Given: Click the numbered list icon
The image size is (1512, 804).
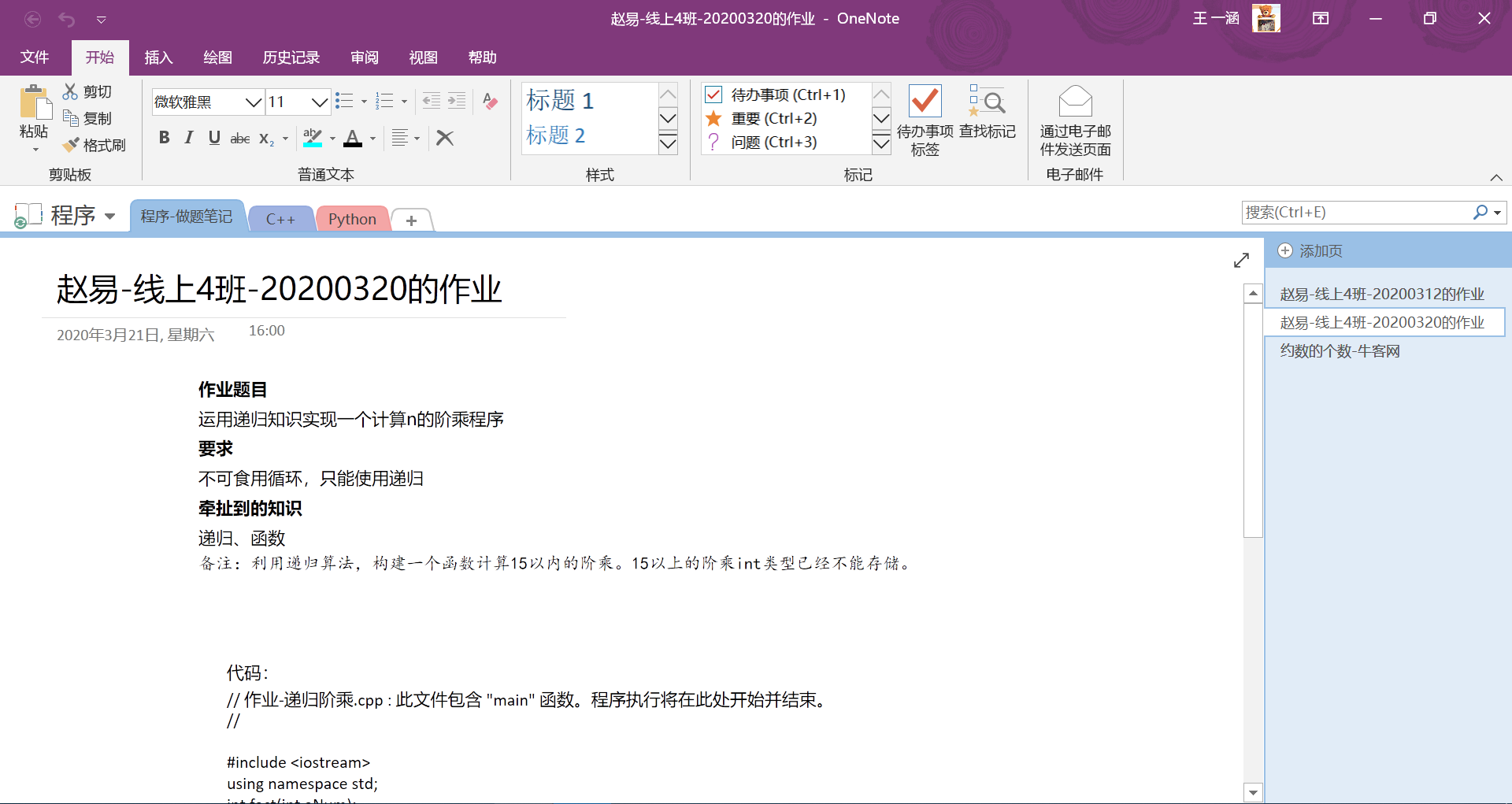Looking at the screenshot, I should pos(384,101).
